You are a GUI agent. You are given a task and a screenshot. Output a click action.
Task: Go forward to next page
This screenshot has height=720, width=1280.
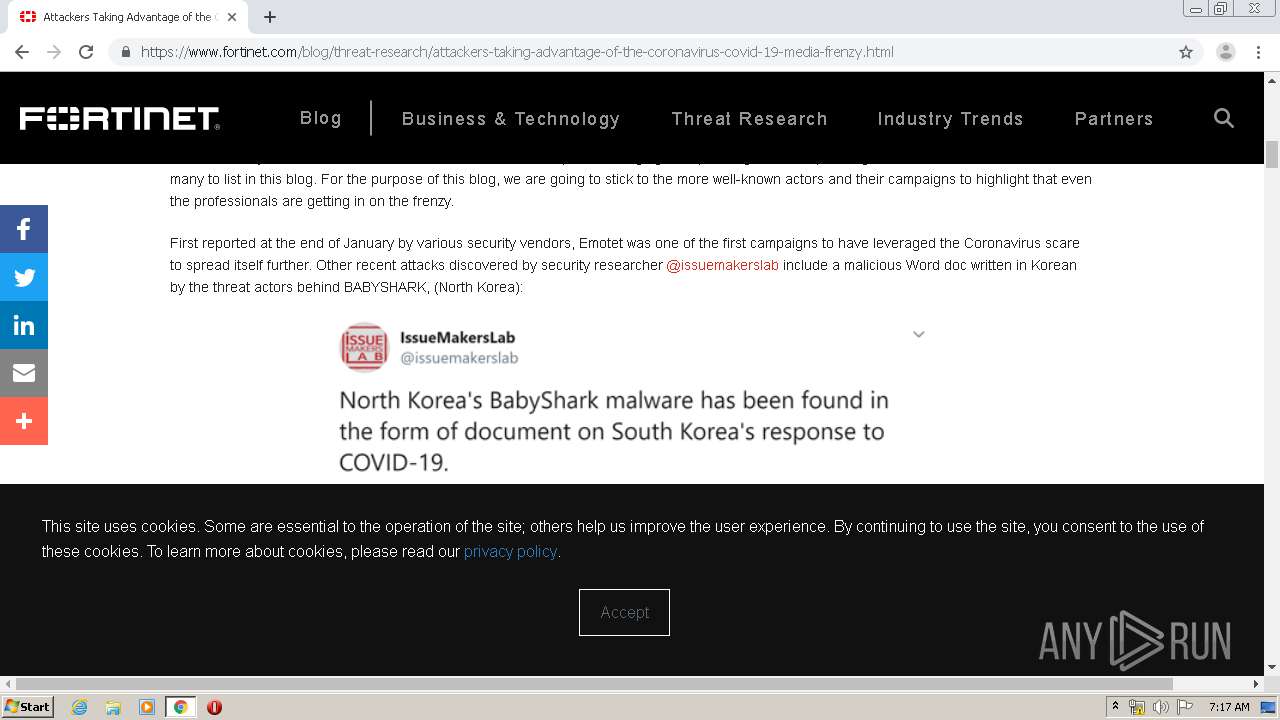pos(54,52)
